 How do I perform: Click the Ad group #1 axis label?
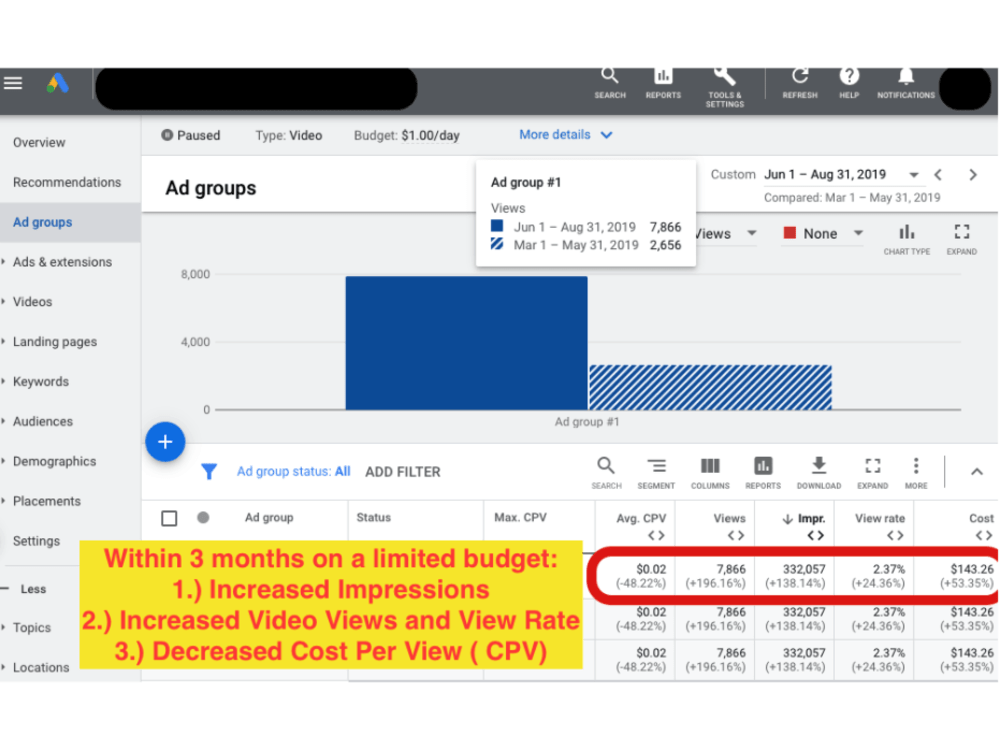[x=587, y=422]
